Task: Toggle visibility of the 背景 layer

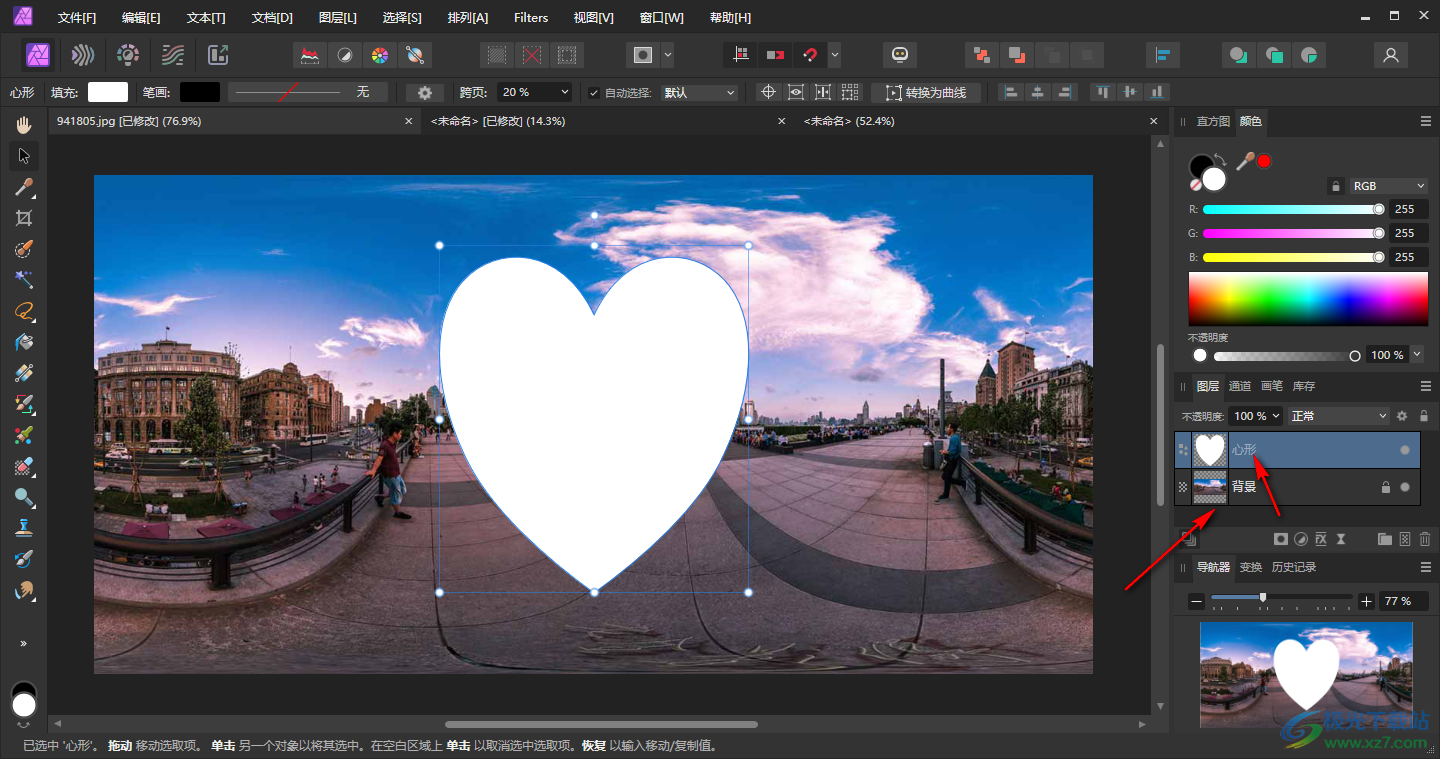Action: [x=1405, y=487]
